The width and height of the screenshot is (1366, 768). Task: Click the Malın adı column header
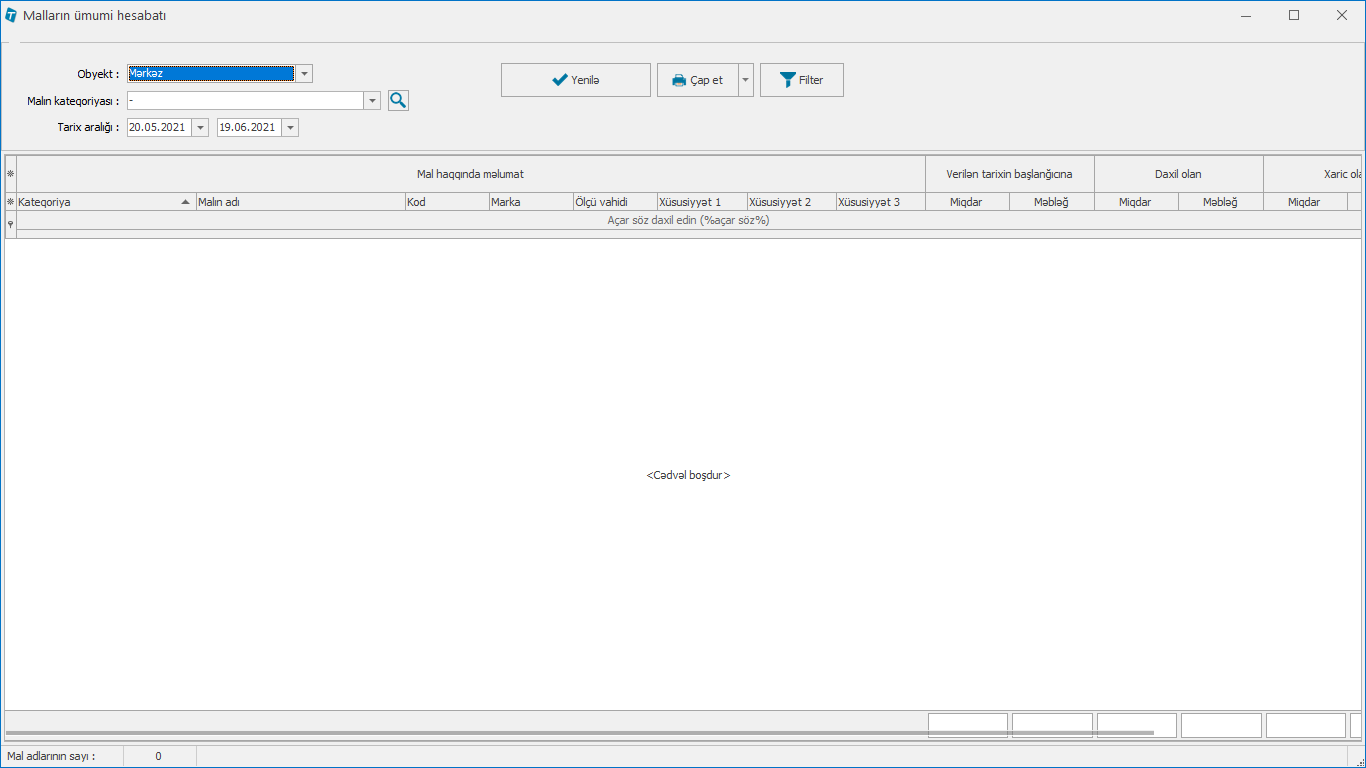click(298, 202)
